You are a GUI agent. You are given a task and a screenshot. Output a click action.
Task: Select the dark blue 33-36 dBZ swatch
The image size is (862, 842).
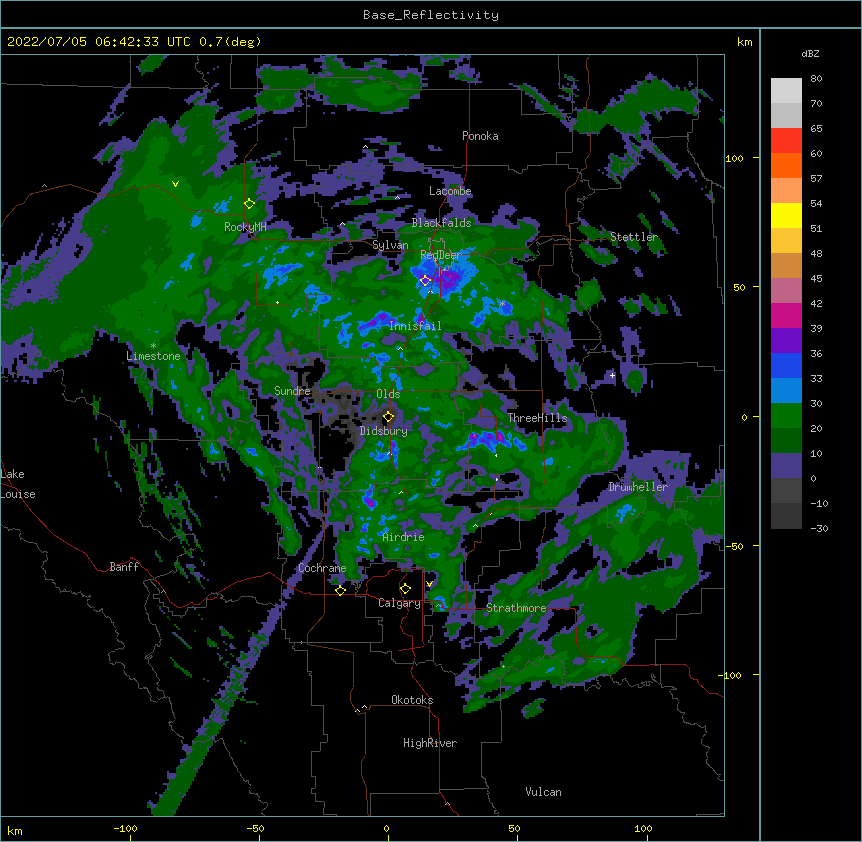coord(786,365)
